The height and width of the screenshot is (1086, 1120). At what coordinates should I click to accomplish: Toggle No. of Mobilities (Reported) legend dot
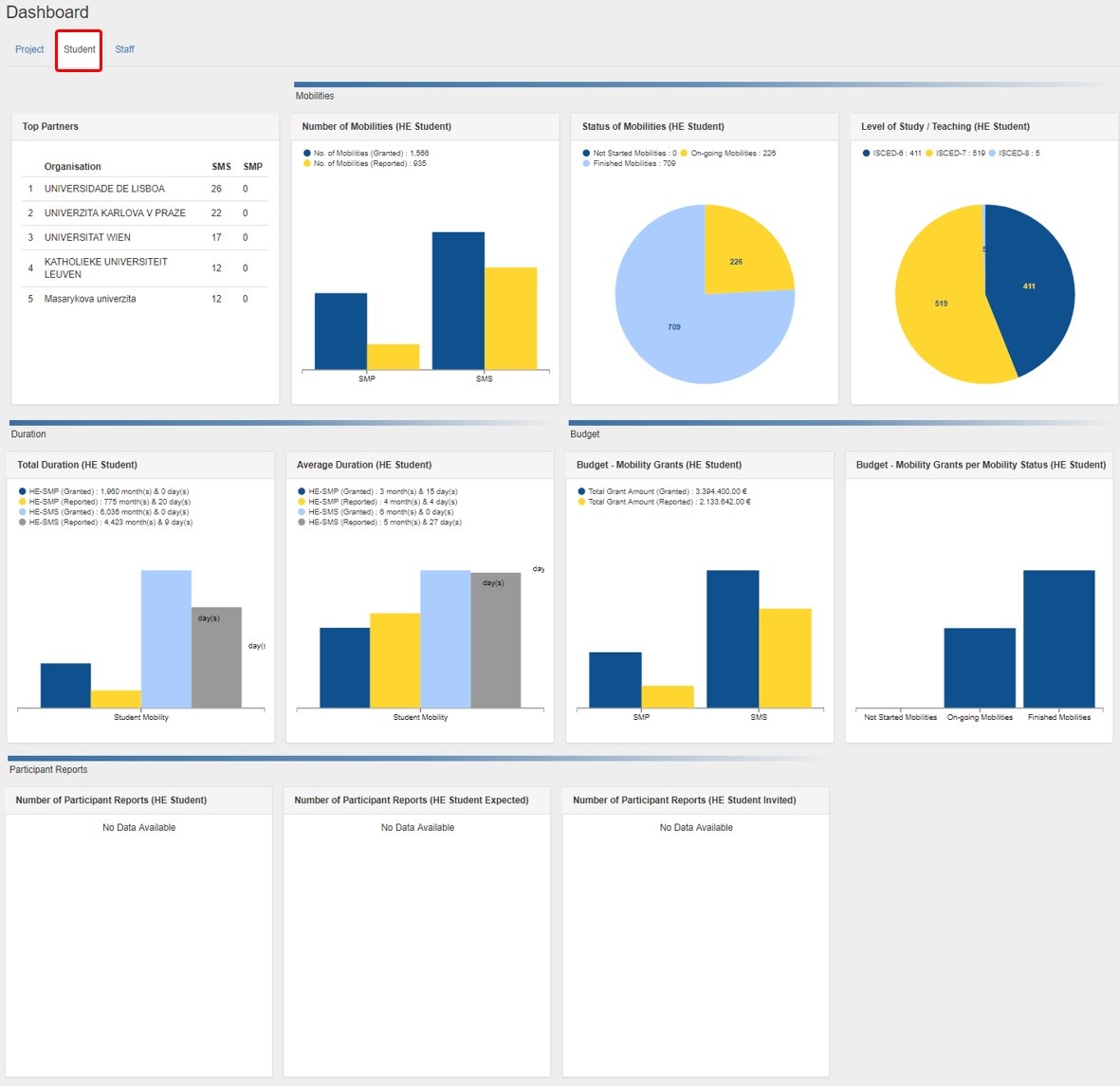point(307,163)
